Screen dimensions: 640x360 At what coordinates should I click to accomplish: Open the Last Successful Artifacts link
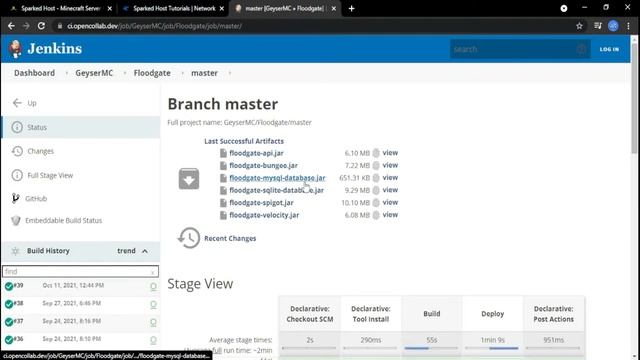(x=244, y=141)
